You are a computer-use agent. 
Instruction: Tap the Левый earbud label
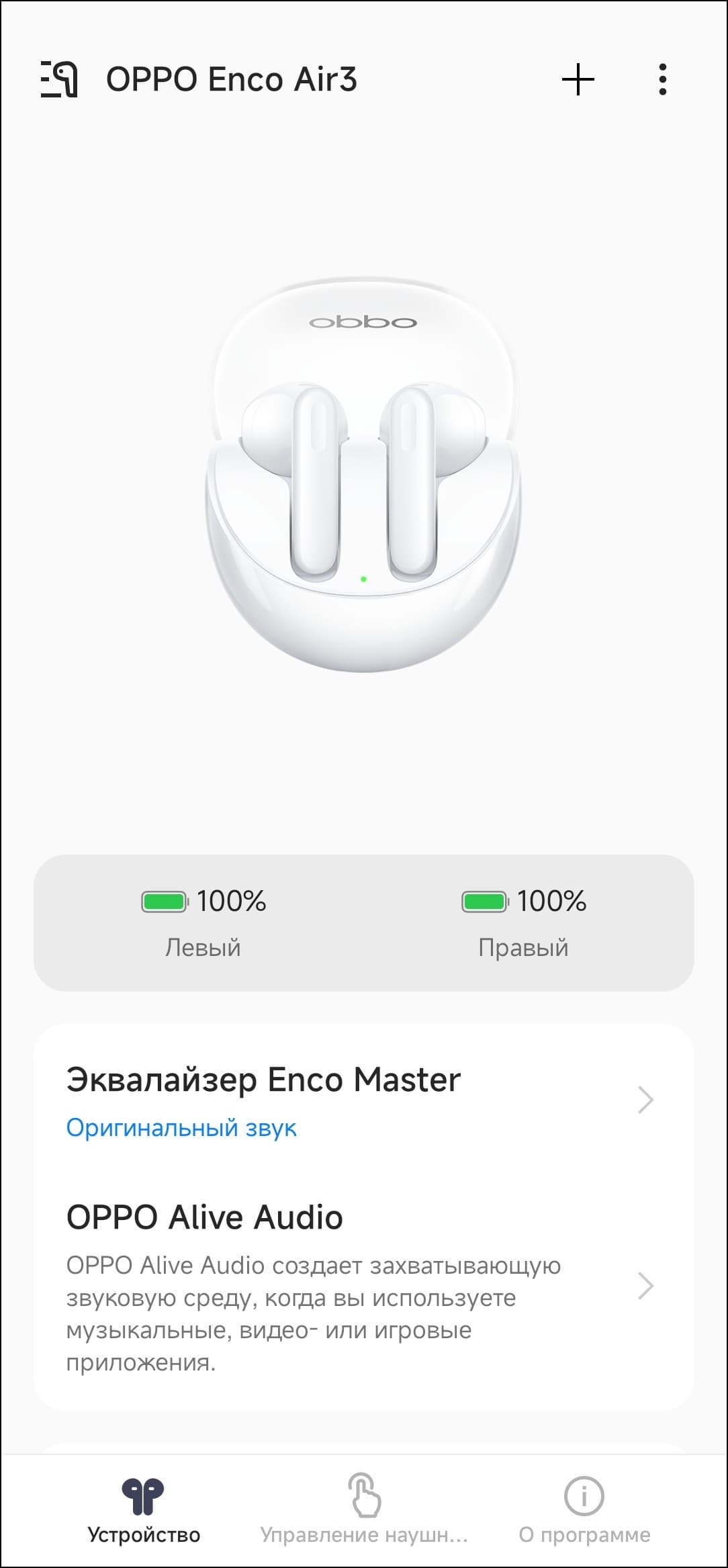(203, 947)
